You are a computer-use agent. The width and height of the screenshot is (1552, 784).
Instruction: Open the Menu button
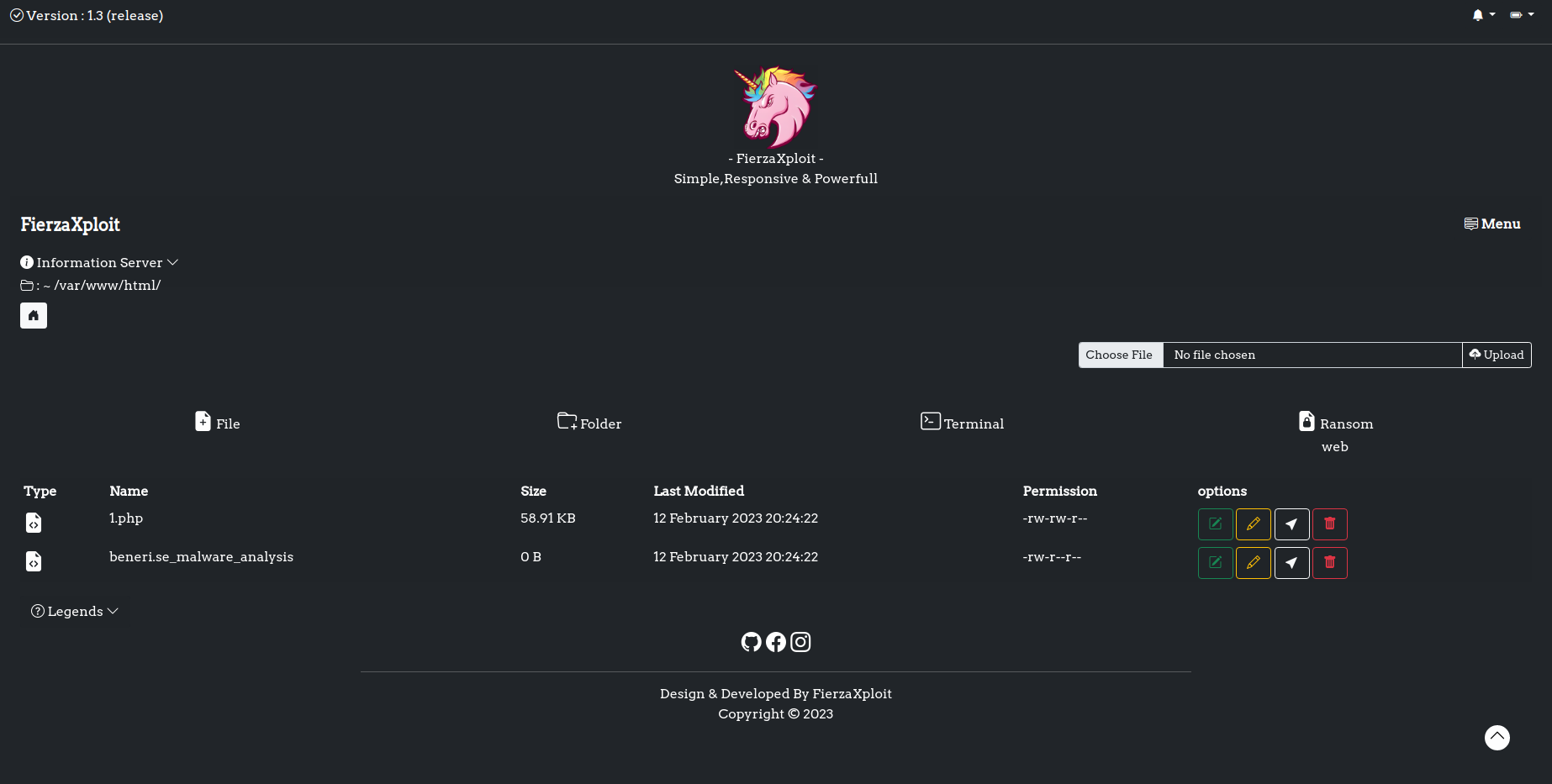click(x=1492, y=224)
